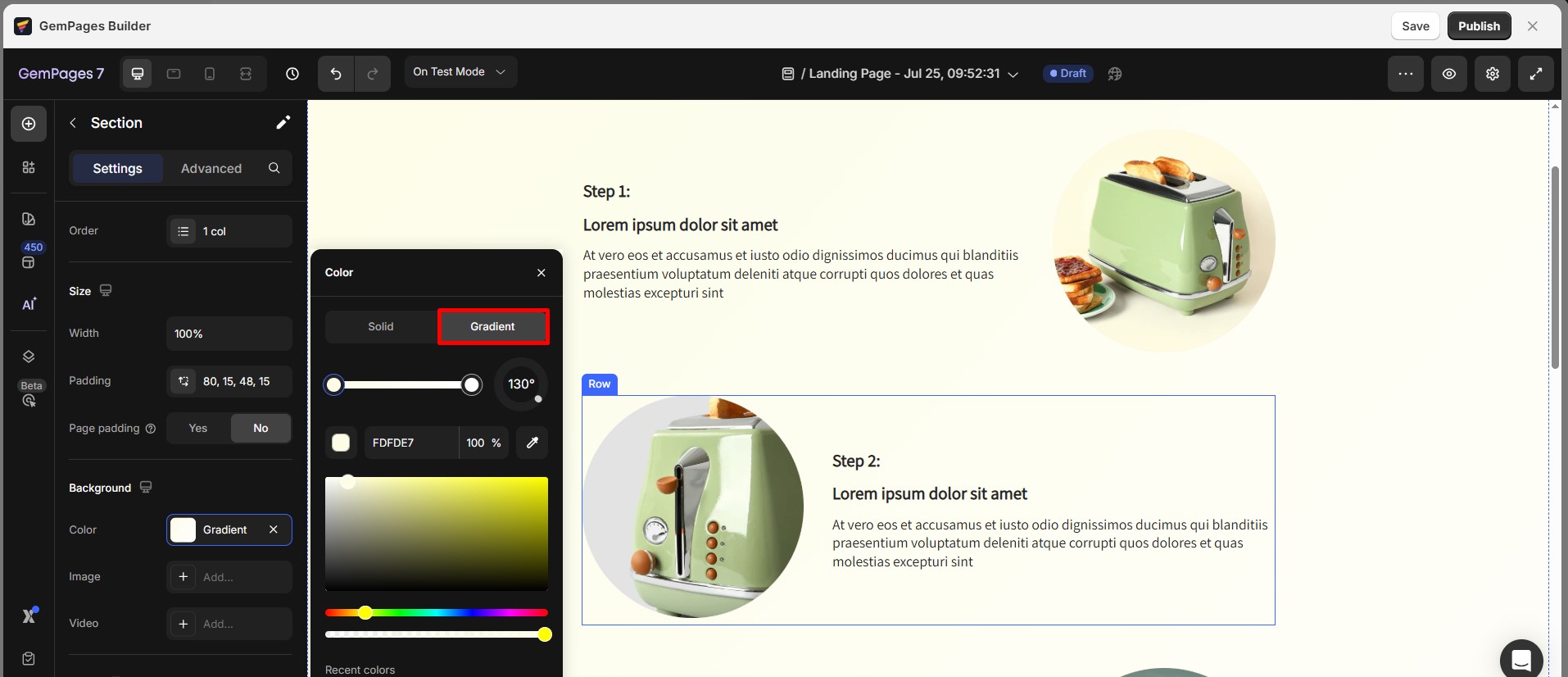The height and width of the screenshot is (677, 1568).
Task: Set Page padding to No
Action: 261,428
